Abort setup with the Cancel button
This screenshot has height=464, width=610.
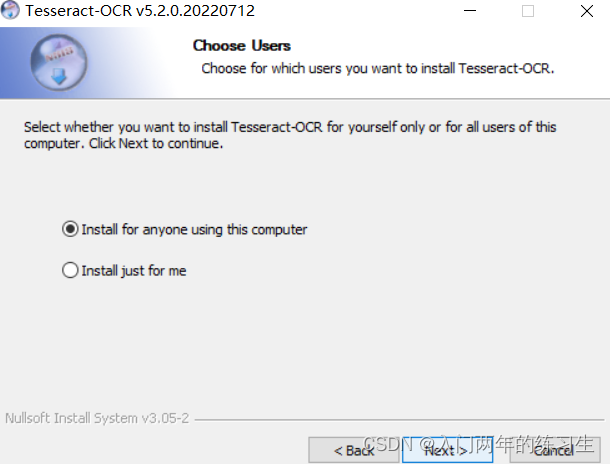pyautogui.click(x=555, y=450)
